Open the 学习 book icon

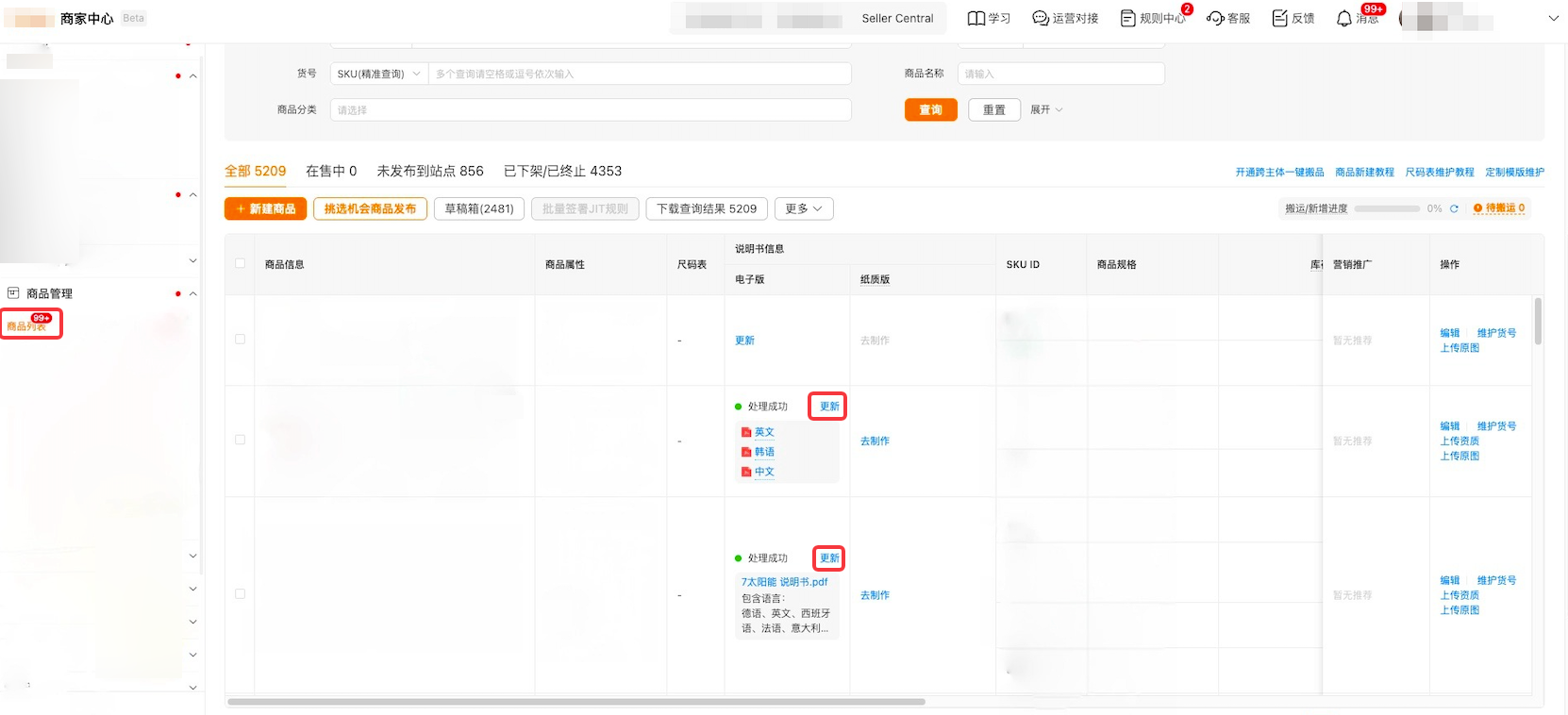pyautogui.click(x=976, y=18)
